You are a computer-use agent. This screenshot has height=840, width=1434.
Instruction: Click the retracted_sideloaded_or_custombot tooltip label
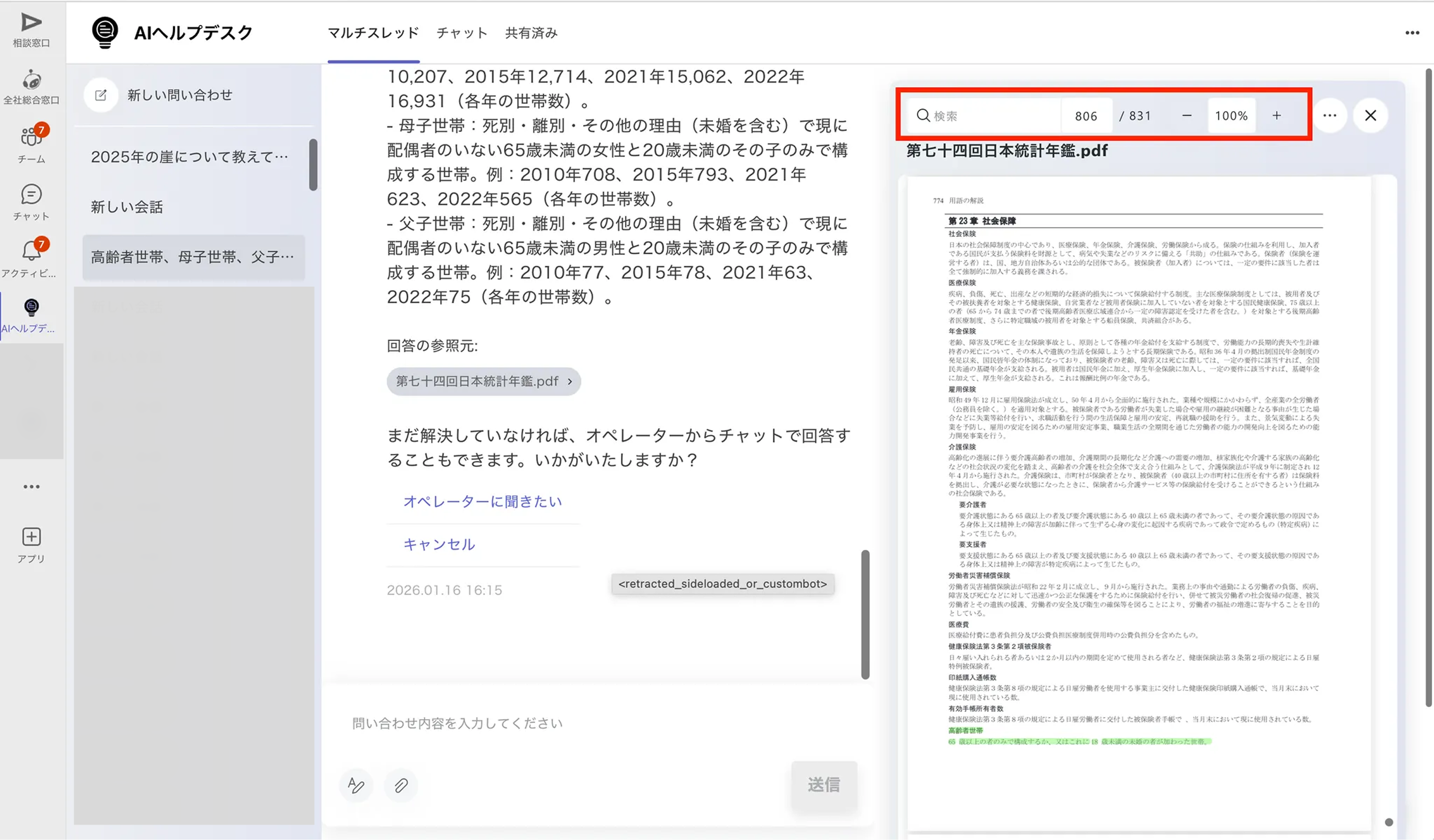(x=722, y=584)
